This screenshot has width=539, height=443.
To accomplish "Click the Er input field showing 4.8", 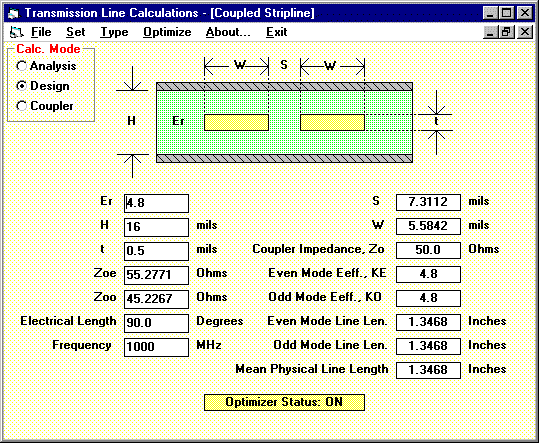I will [x=156, y=203].
